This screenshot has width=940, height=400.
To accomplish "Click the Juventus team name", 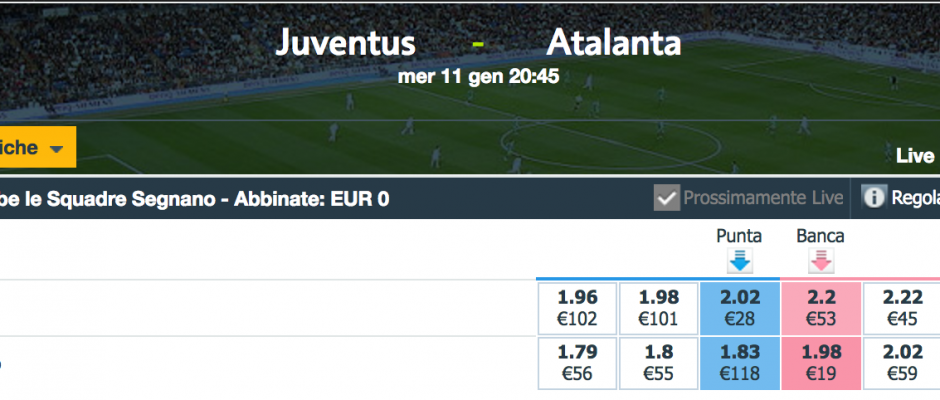I will pos(345,43).
